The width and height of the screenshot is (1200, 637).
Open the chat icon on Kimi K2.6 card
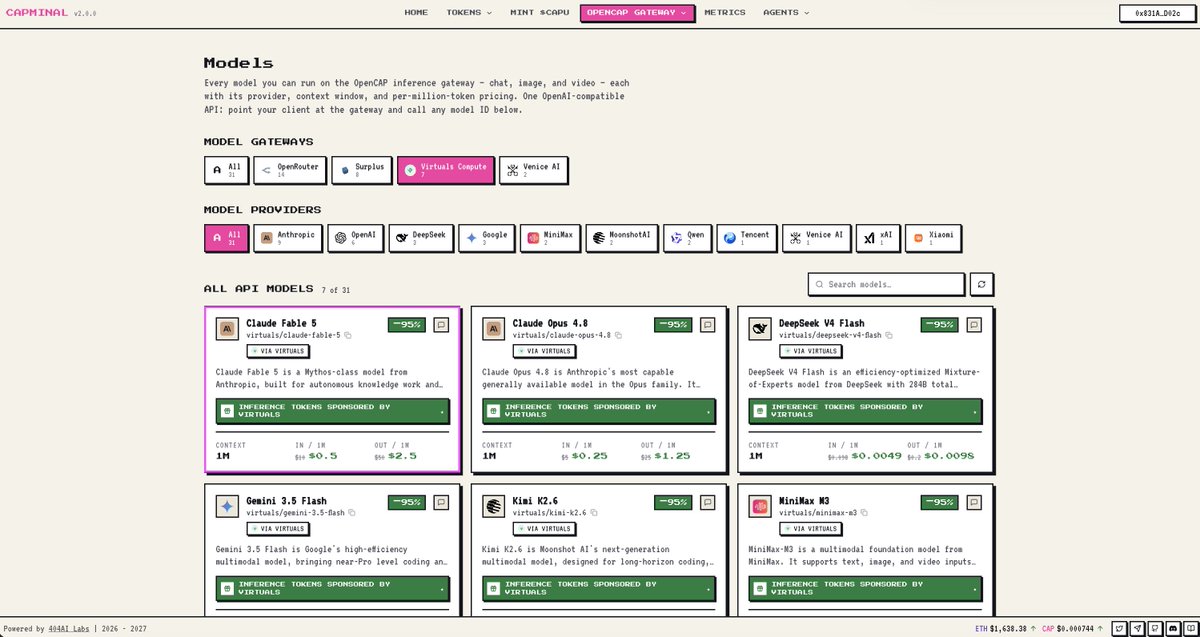[x=708, y=501]
